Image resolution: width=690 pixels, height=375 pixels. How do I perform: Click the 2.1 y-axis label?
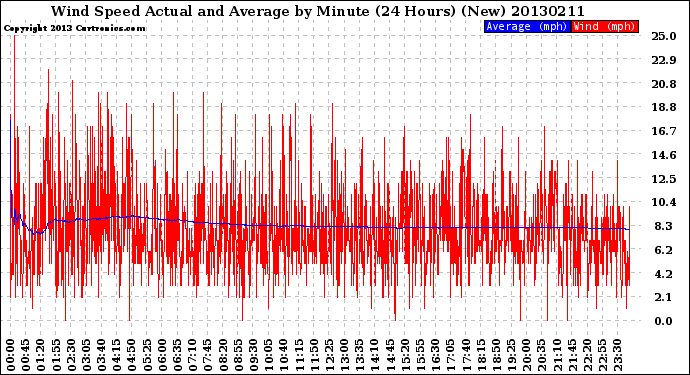click(664, 298)
